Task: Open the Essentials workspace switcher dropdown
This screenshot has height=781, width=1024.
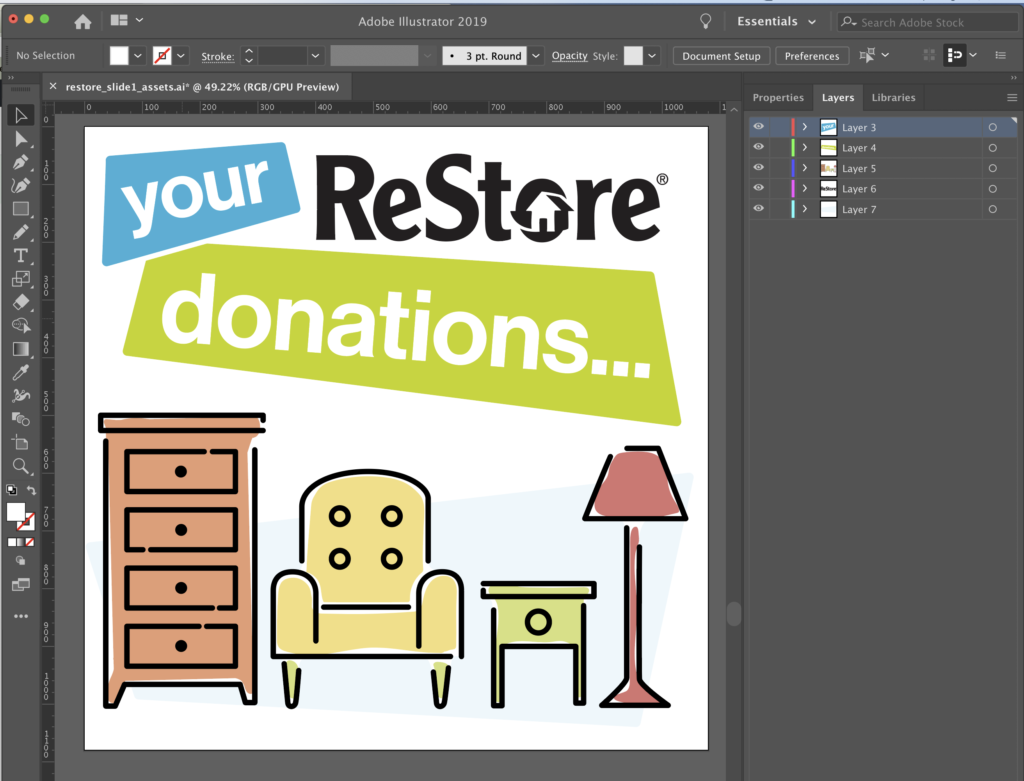Action: pos(778,21)
